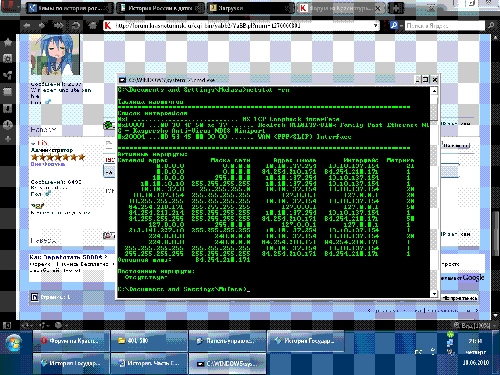Viewport: 500px width, 375px height.
Task: Reload the current forum page
Action: [x=76, y=25]
